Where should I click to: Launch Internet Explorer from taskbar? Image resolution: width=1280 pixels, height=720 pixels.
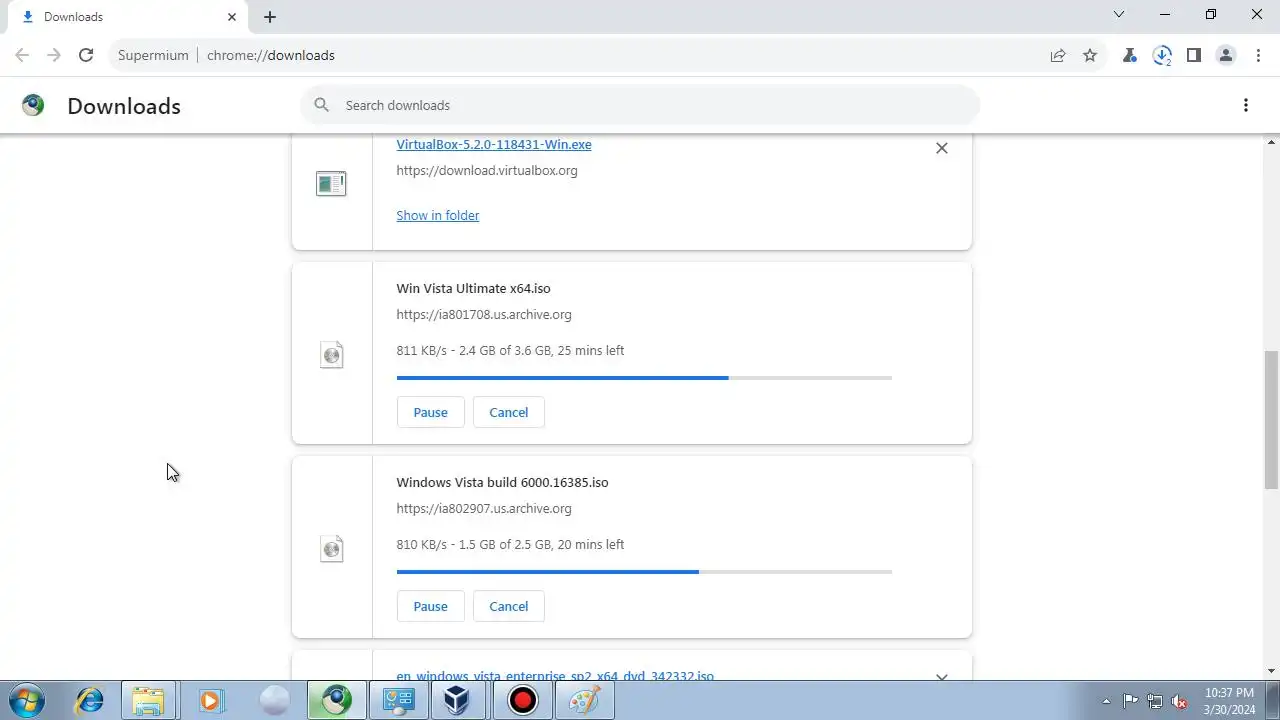[x=89, y=701]
